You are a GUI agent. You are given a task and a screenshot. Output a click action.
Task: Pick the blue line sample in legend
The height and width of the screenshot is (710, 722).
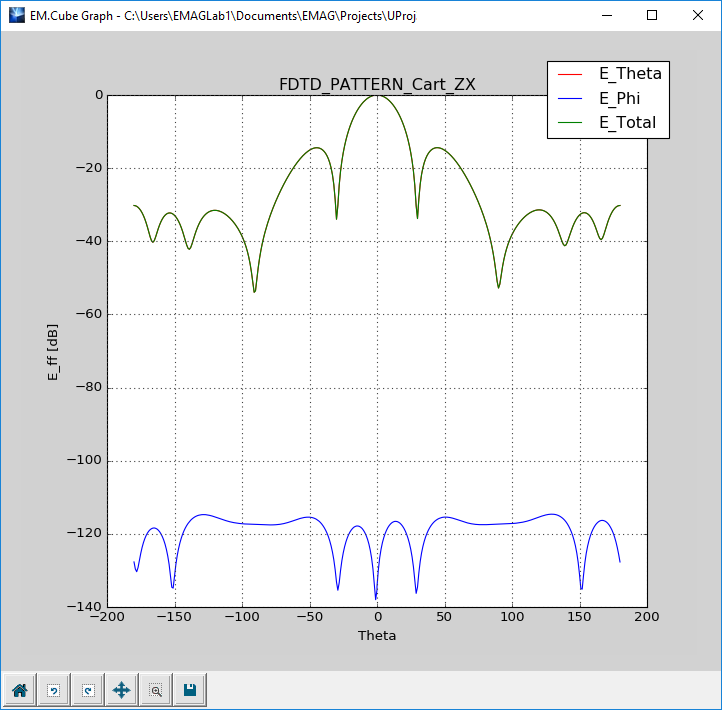(570, 99)
